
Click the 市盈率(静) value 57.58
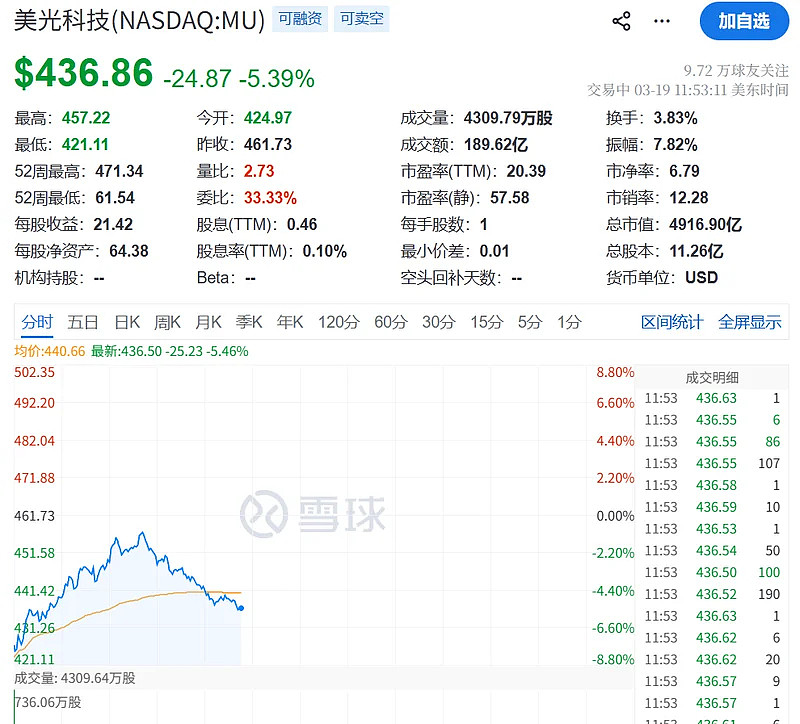510,197
